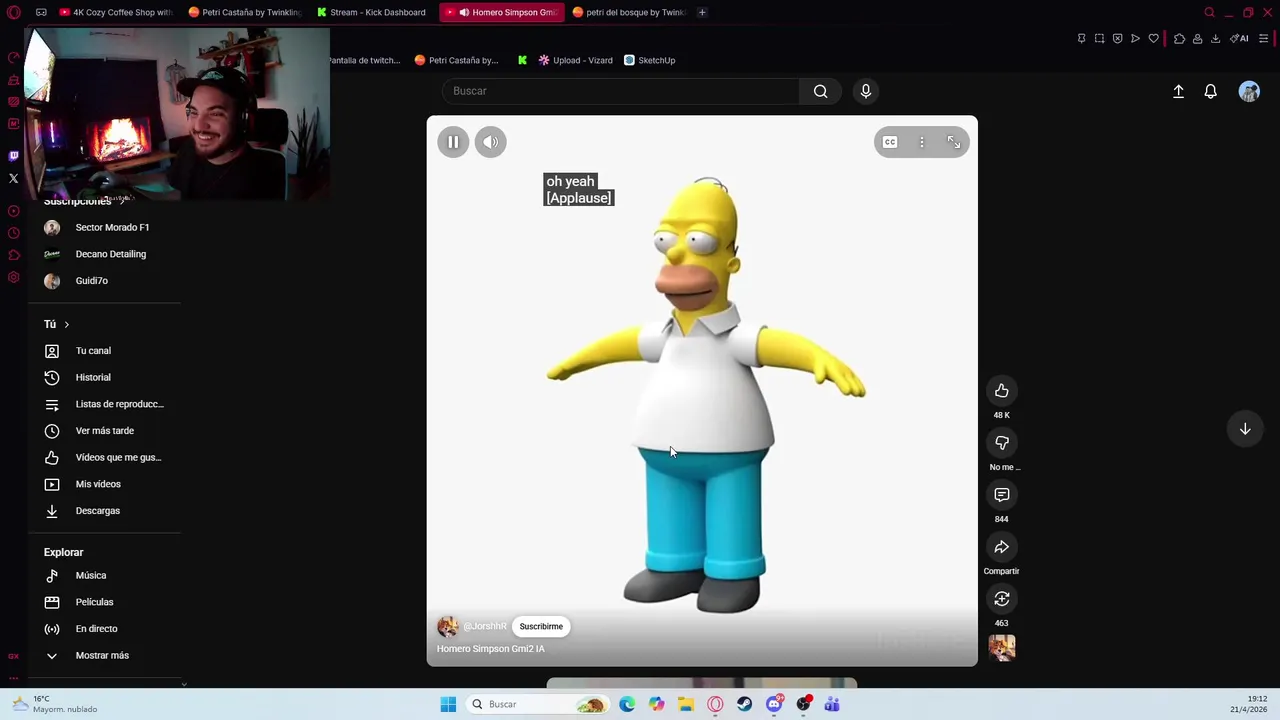Screen dimensions: 1280x720
Task: Expand the Tú section chevron
Action: point(66,324)
